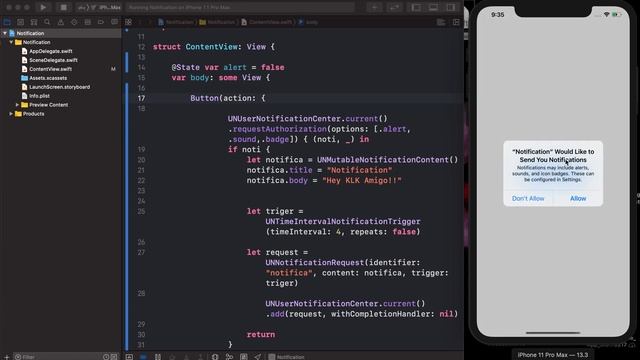Screen dimensions: 640x360
Task: Toggle the debug area panel visibility
Action: [433, 7]
